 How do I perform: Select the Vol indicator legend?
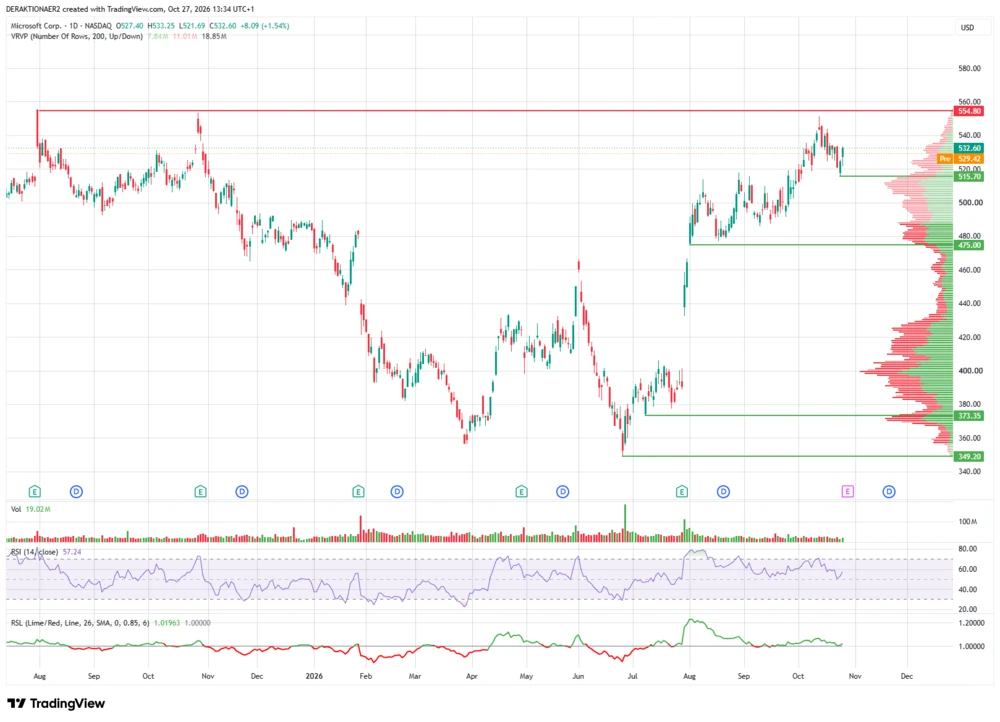(16, 509)
